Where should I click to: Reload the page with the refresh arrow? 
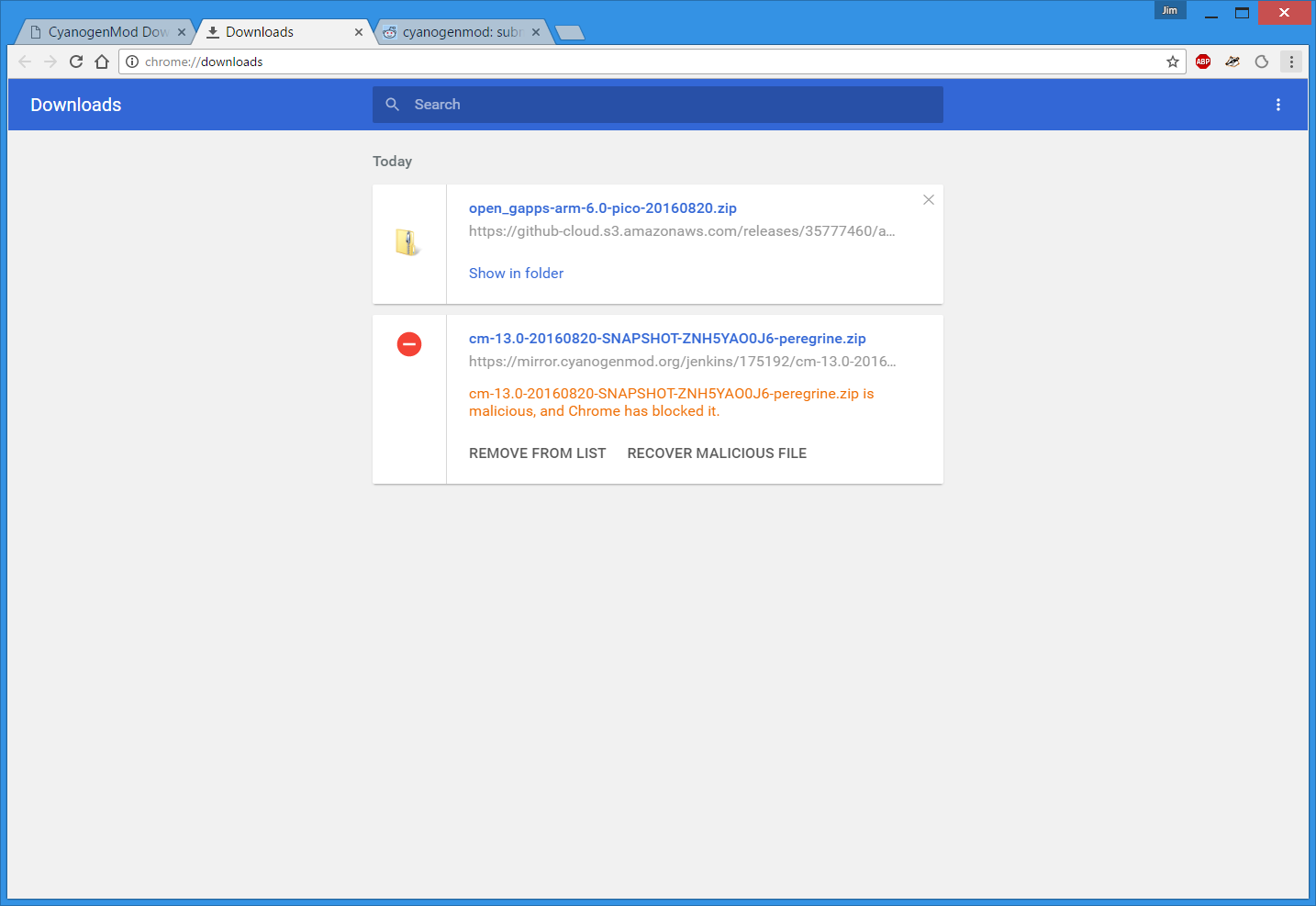(75, 62)
